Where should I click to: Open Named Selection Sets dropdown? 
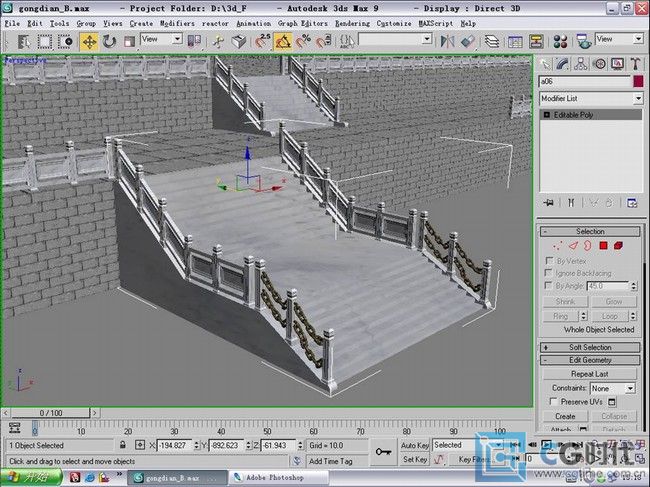tap(395, 39)
